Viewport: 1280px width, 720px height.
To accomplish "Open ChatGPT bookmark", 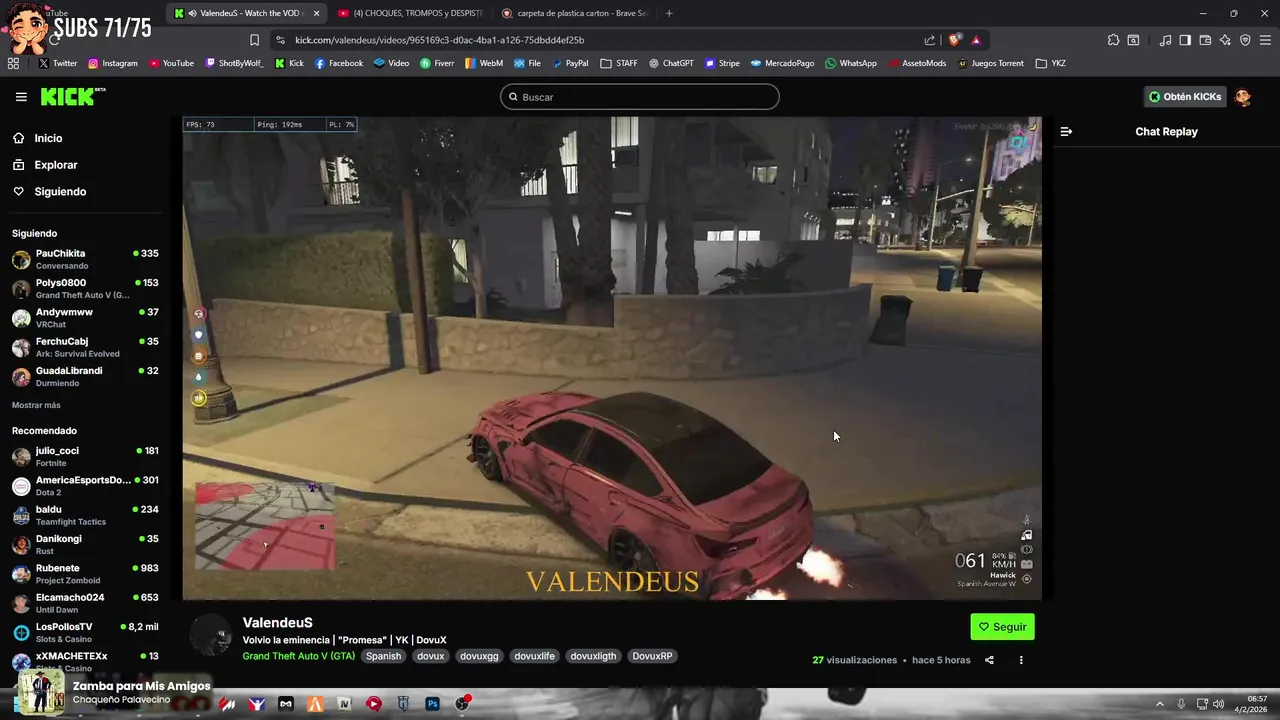I will pyautogui.click(x=670, y=63).
